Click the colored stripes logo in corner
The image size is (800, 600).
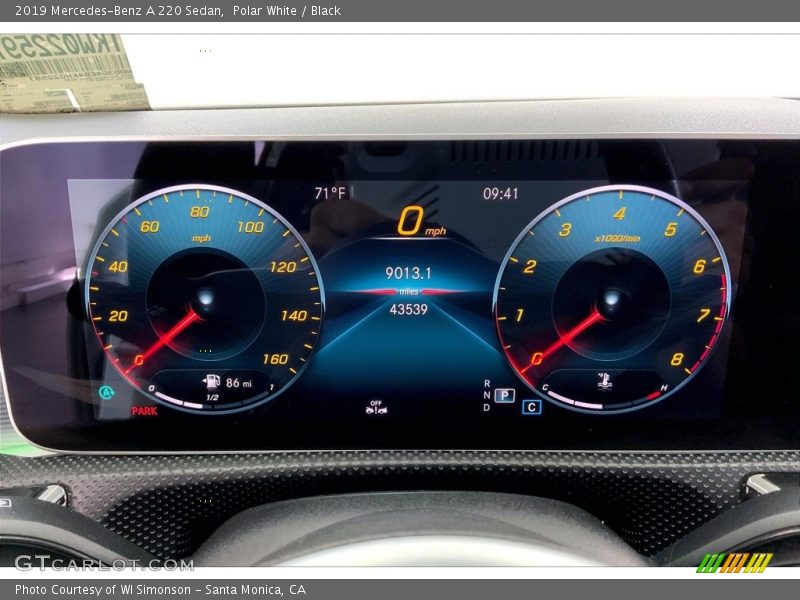(734, 563)
